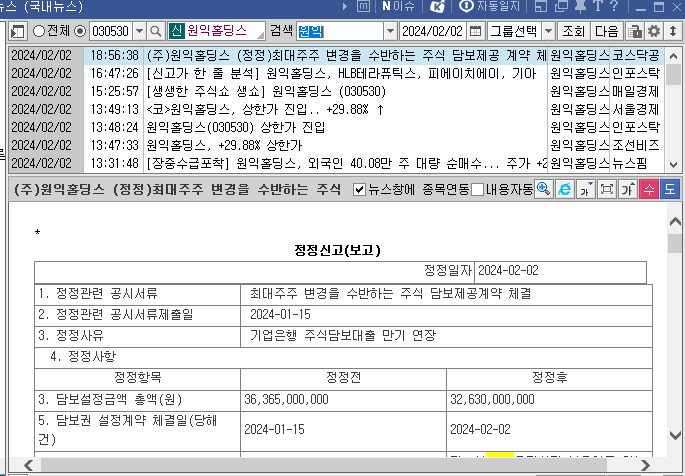Click the fit-to-window frame icon
685x476 pixels.
[x=606, y=190]
